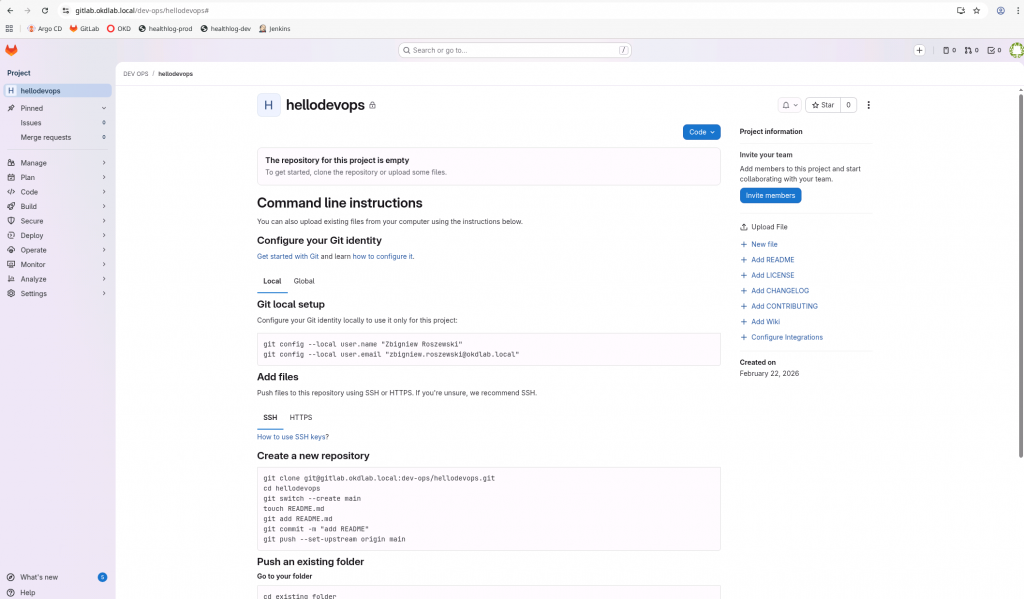Open the user avatar menu
The width and height of the screenshot is (1024, 599).
click(x=1016, y=50)
